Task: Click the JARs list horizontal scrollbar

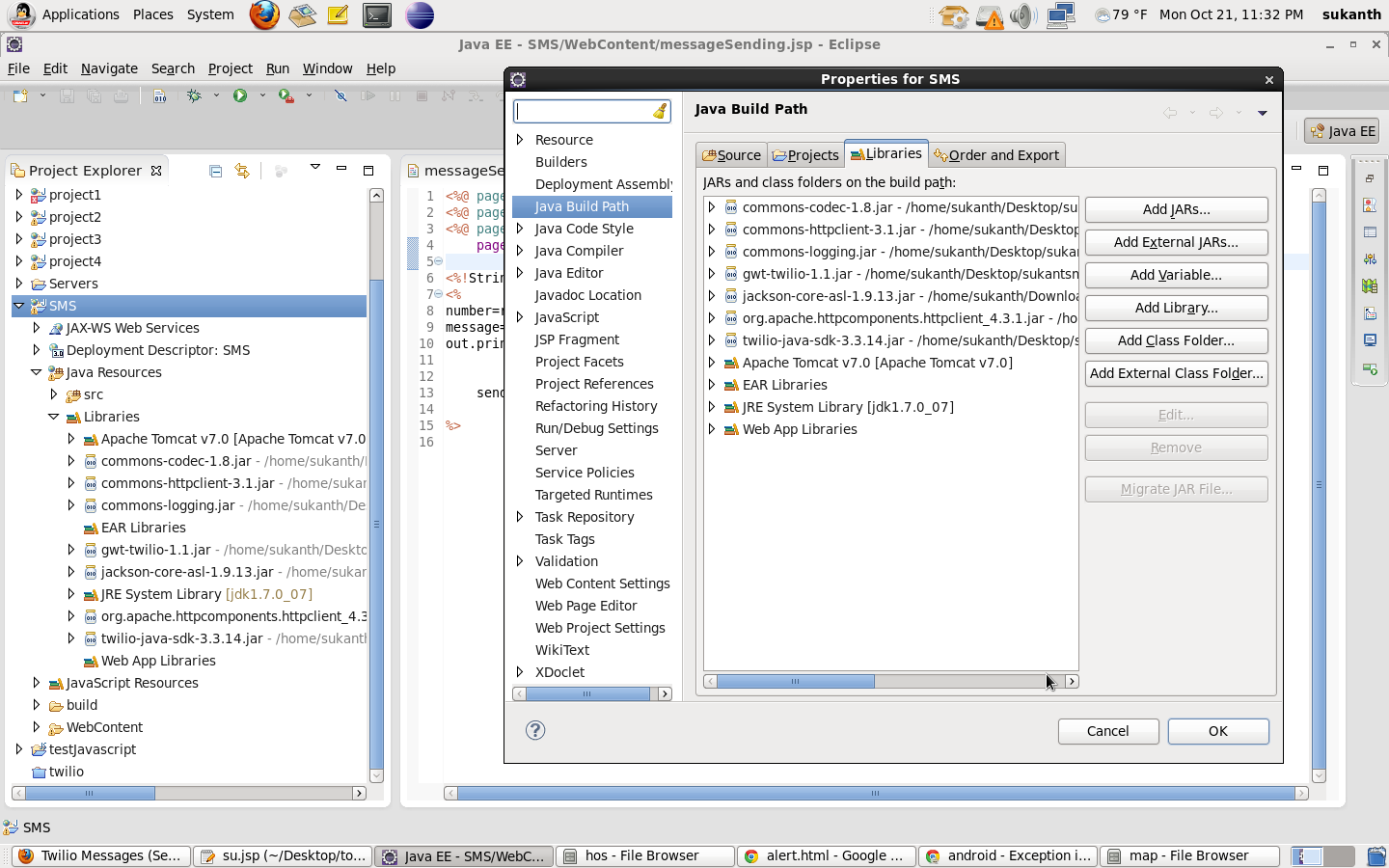Action: point(795,682)
